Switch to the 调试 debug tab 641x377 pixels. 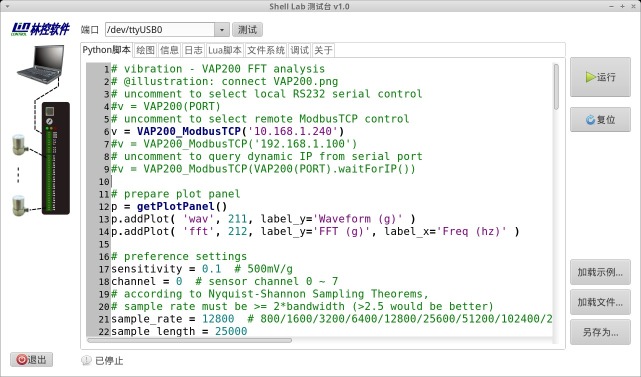click(299, 50)
